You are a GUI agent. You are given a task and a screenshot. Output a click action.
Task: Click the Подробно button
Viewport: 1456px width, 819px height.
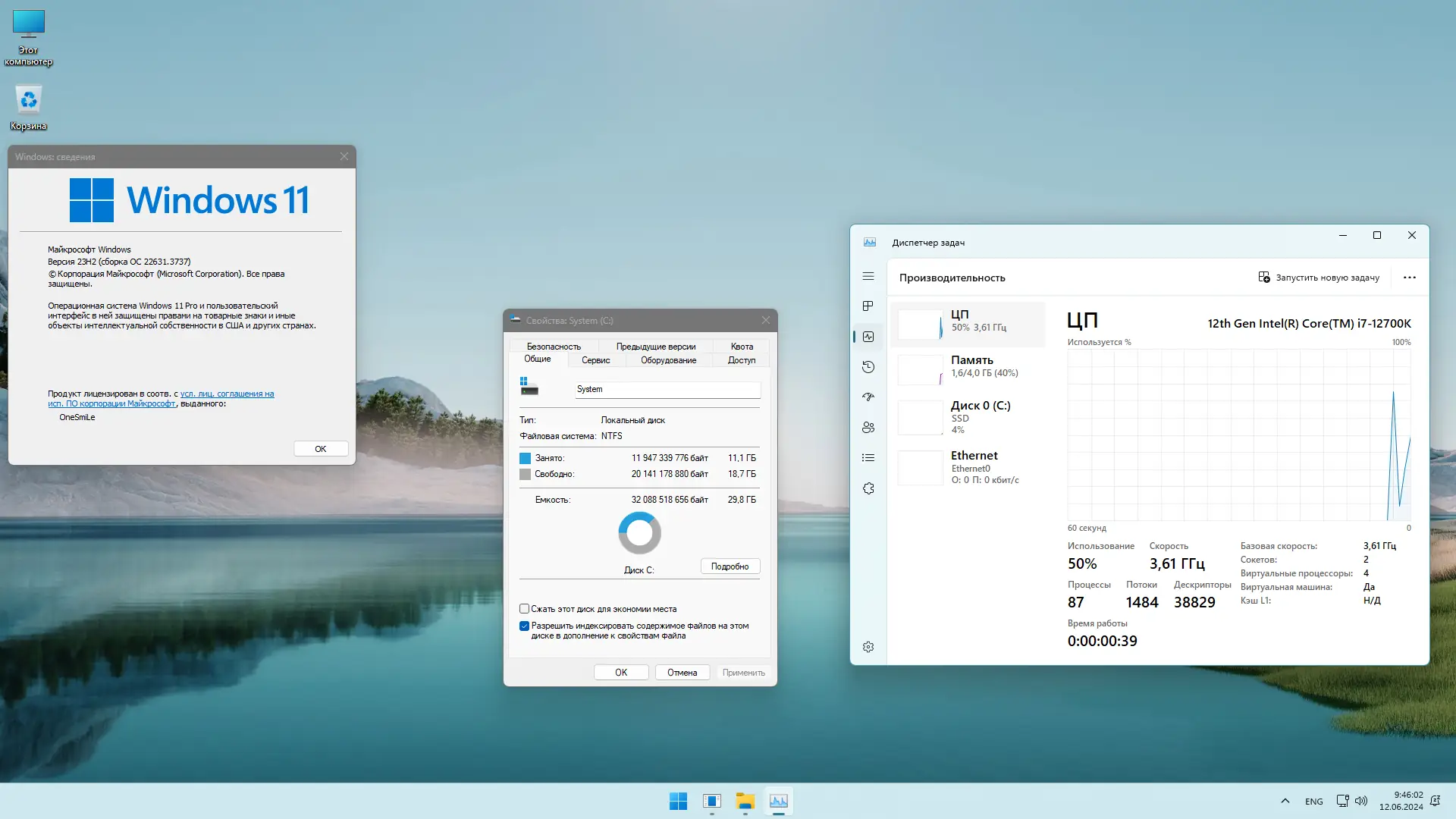coord(730,566)
